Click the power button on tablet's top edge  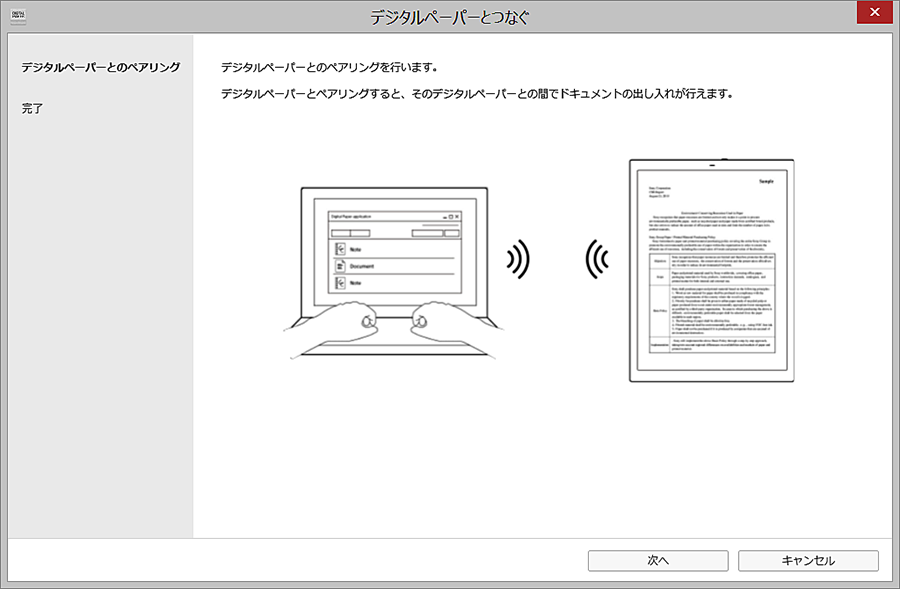[720, 160]
